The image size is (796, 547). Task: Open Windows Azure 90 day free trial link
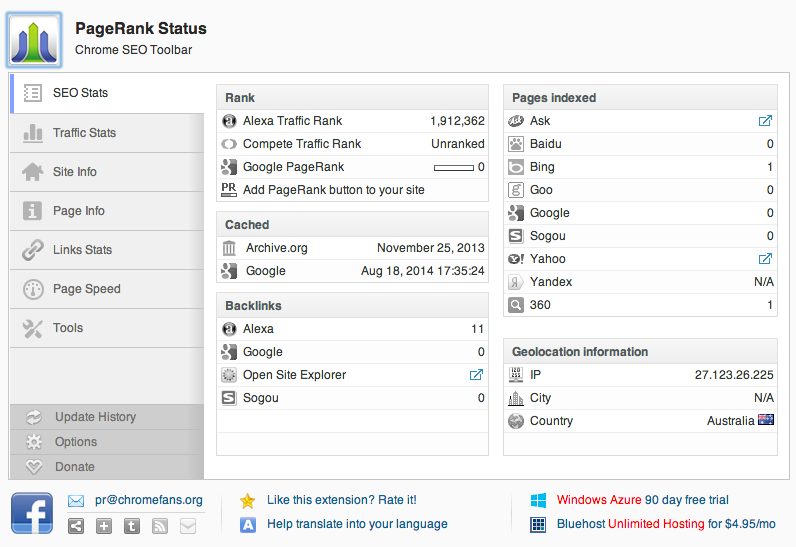pos(643,500)
